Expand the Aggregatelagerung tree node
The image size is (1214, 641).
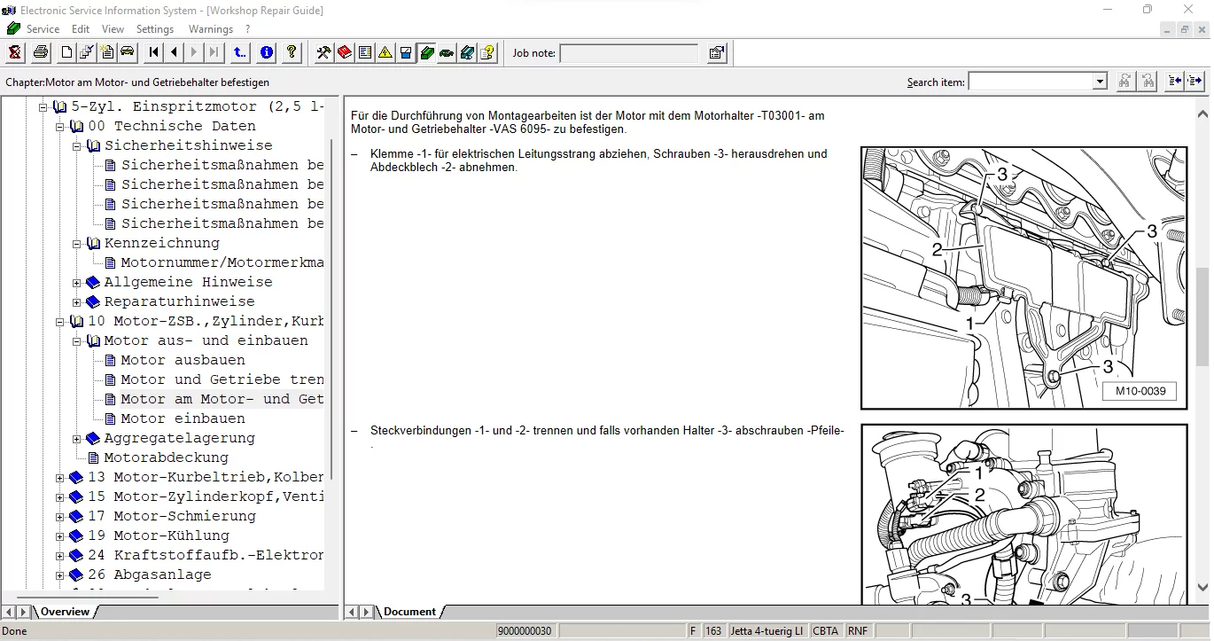coord(77,438)
